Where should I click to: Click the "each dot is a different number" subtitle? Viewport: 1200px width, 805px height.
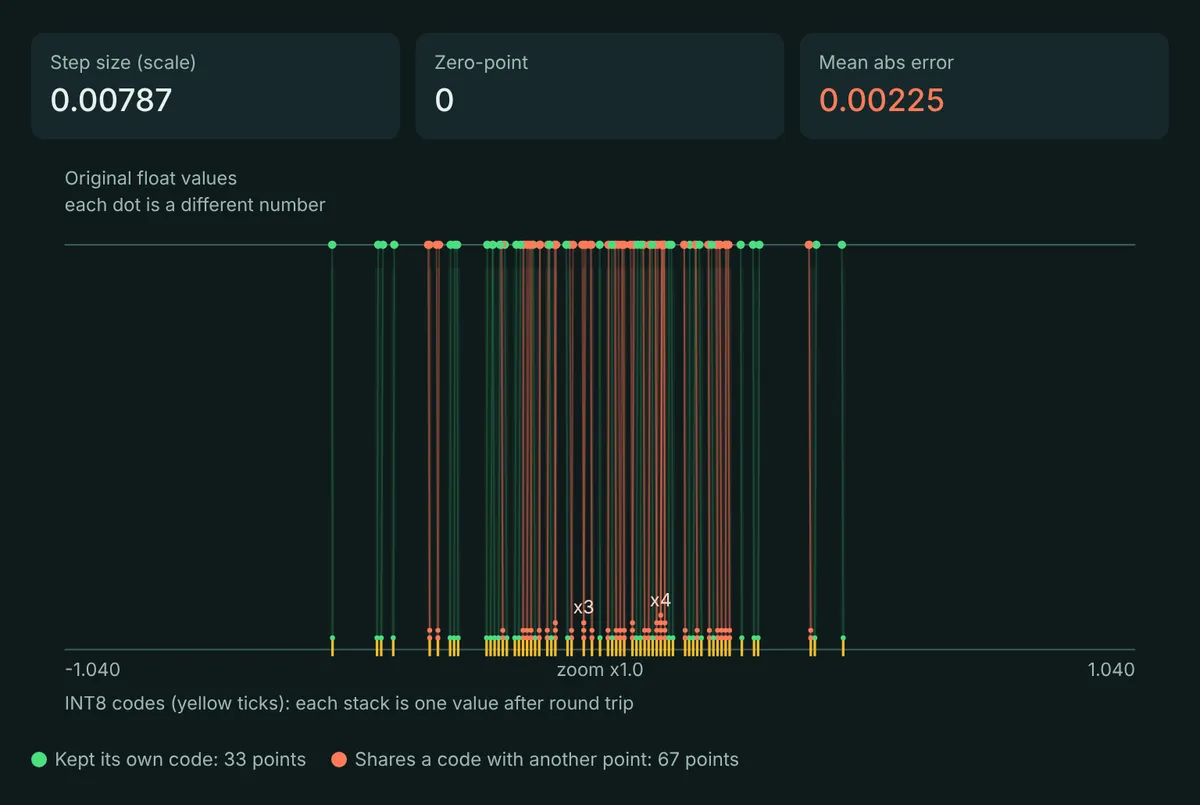click(195, 205)
